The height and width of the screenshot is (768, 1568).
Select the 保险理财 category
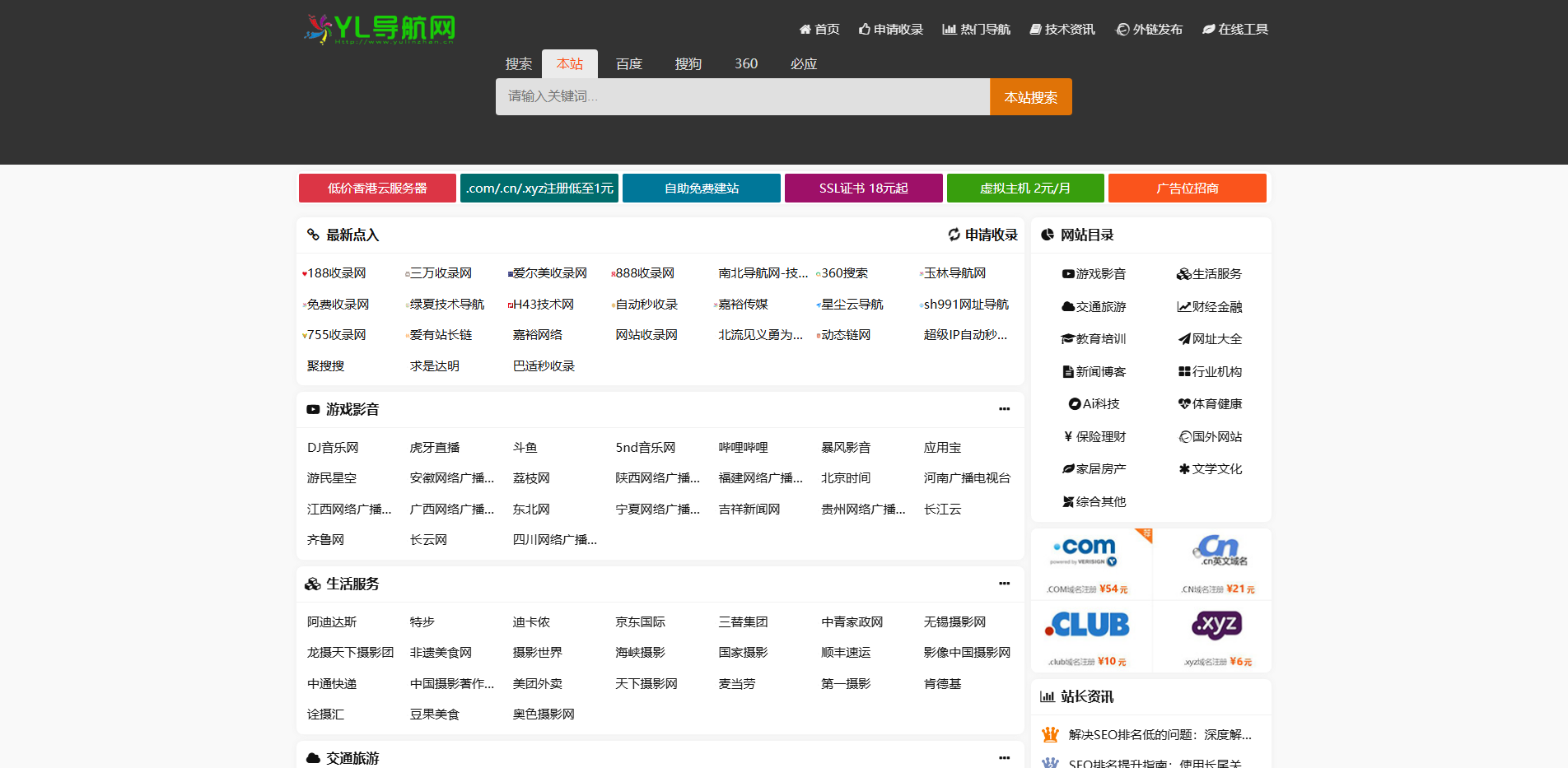[x=1095, y=436]
